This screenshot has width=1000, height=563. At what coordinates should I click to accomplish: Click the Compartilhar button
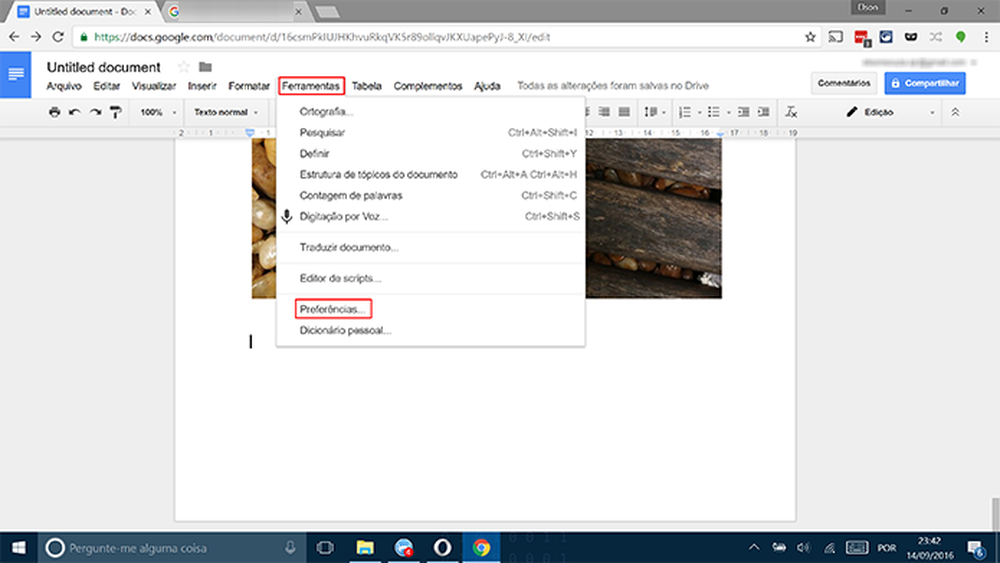(x=925, y=84)
